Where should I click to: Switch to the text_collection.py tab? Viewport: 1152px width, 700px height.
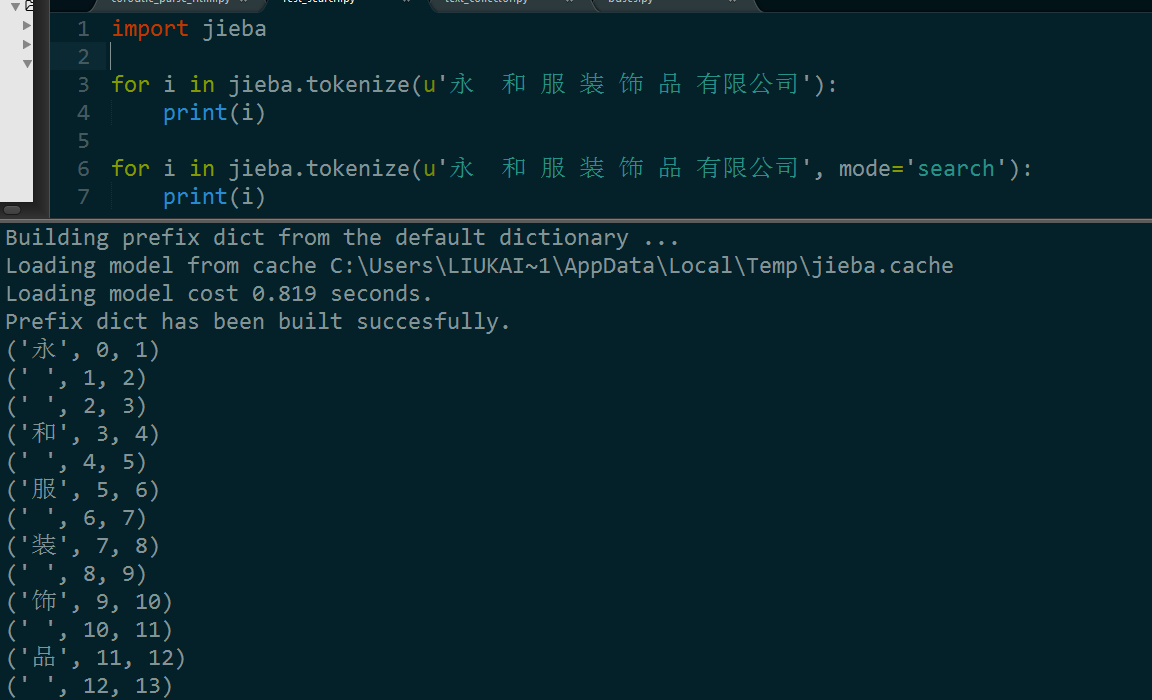[x=490, y=4]
